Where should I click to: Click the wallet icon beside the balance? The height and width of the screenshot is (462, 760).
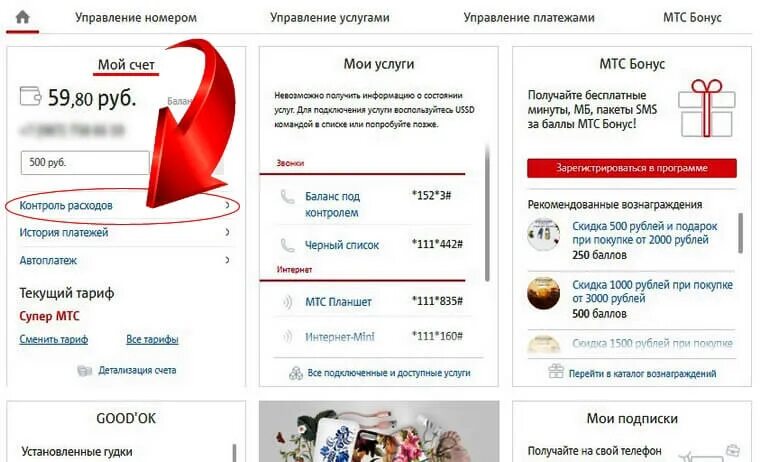pos(30,96)
